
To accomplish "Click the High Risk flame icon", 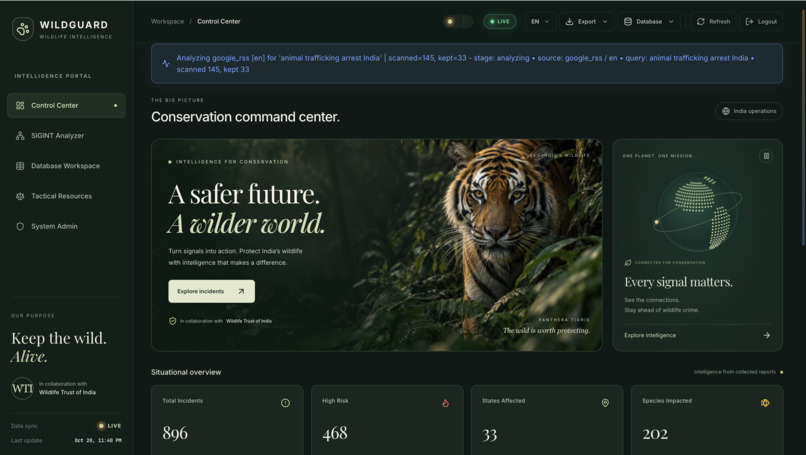I will click(x=445, y=403).
